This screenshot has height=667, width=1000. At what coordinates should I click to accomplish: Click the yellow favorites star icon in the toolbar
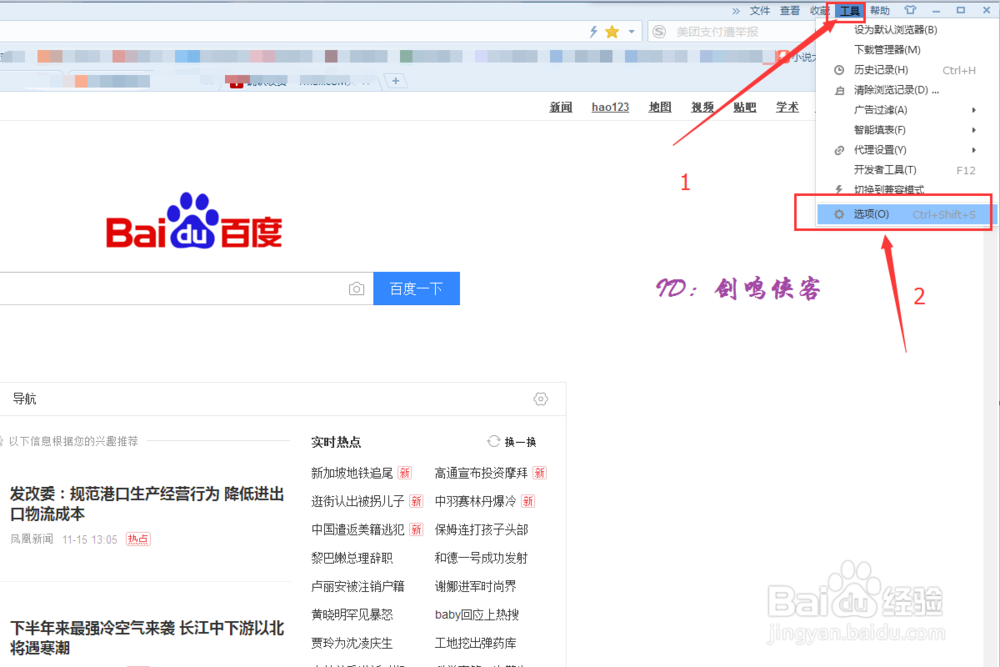pos(614,31)
